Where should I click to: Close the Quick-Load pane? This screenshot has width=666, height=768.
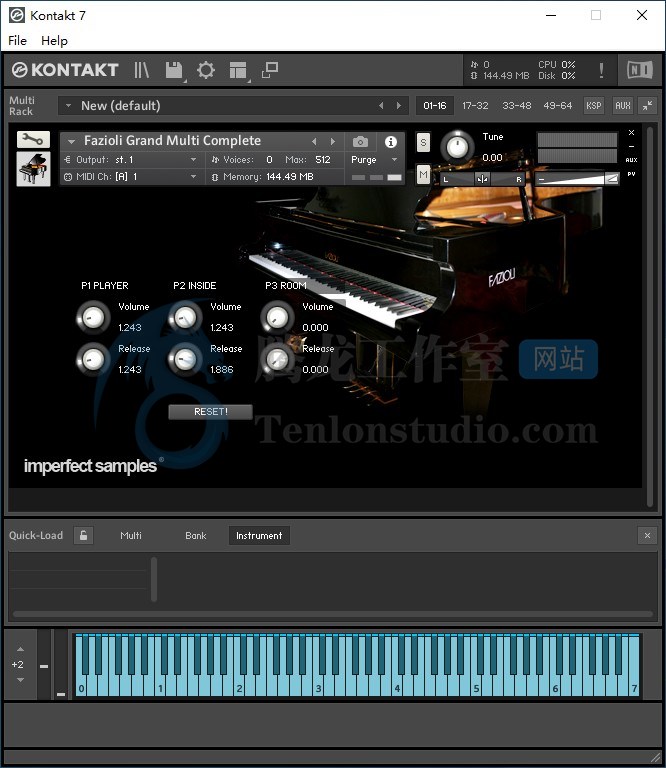[x=647, y=535]
